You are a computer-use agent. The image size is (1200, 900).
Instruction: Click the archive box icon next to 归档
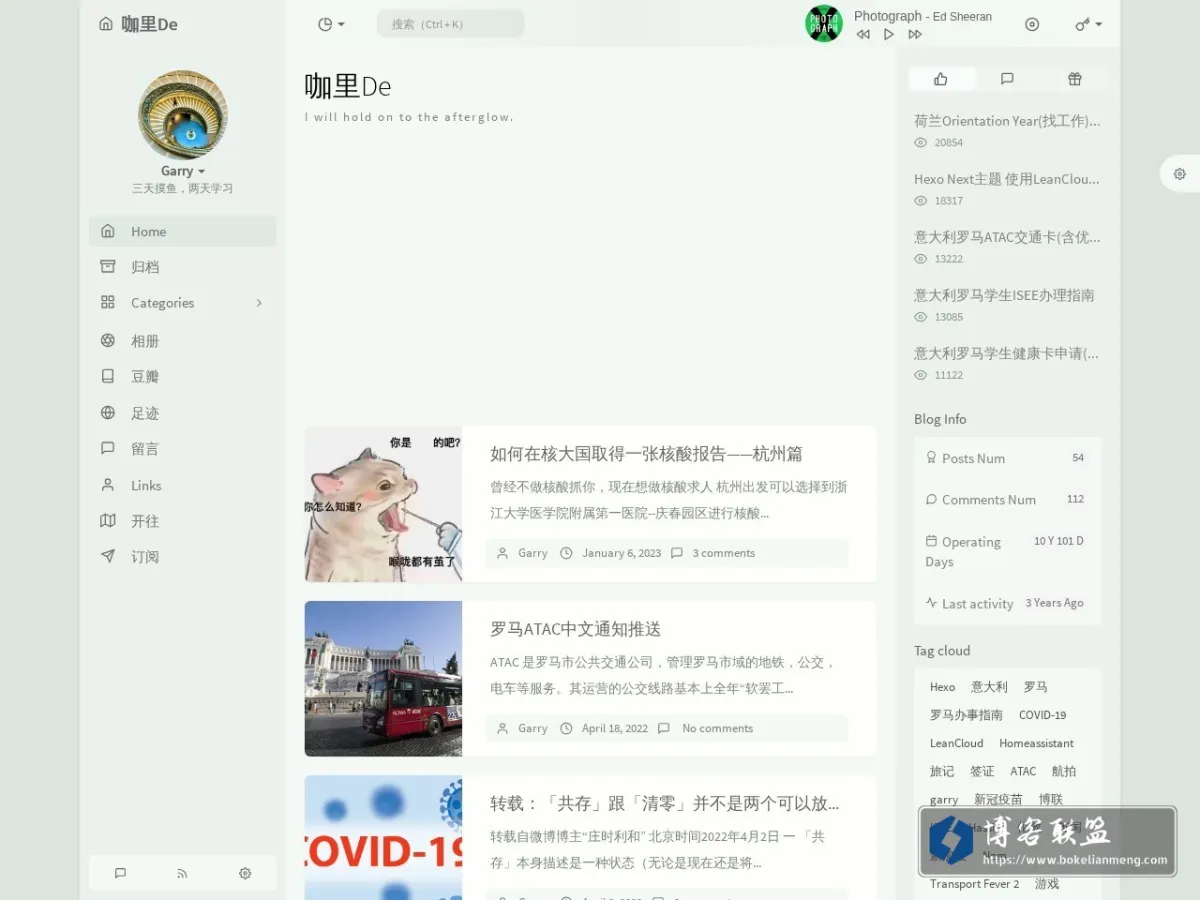[x=108, y=266]
